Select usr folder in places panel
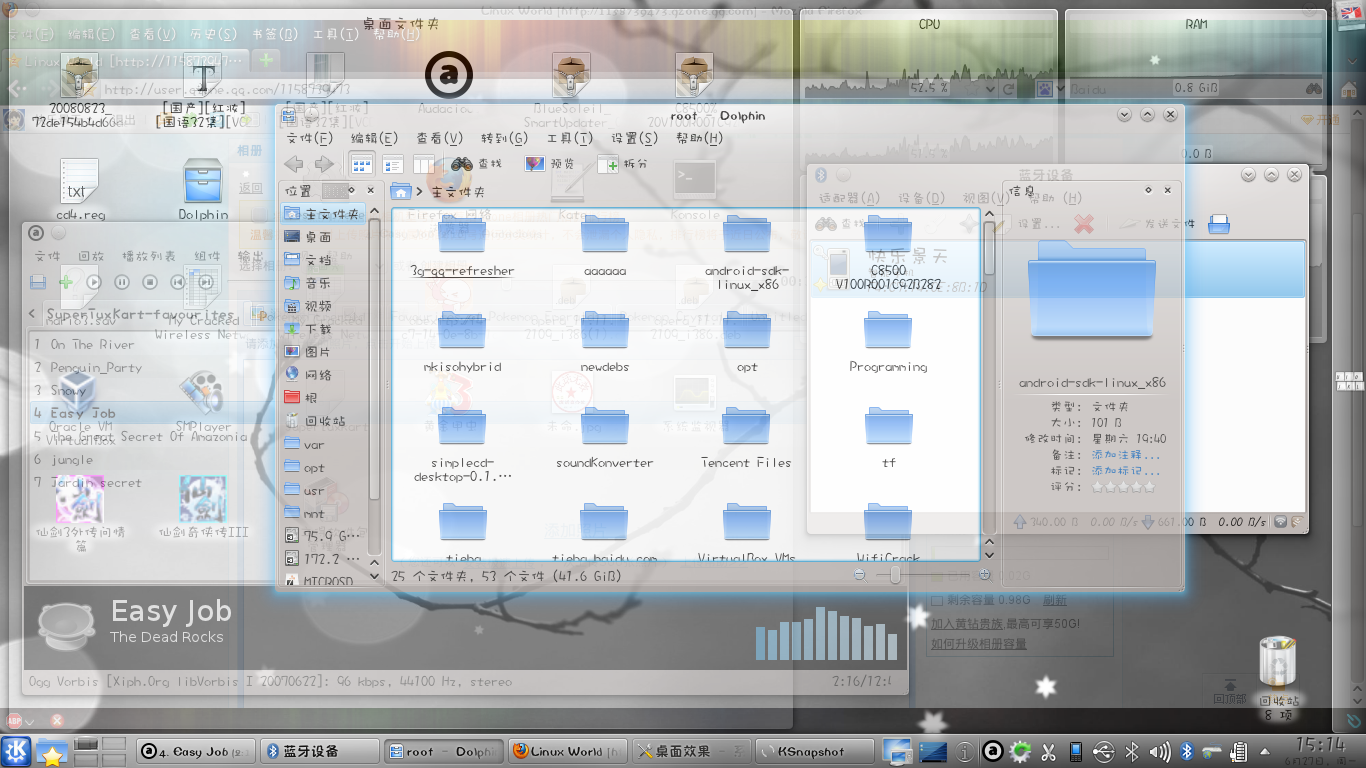 point(324,490)
